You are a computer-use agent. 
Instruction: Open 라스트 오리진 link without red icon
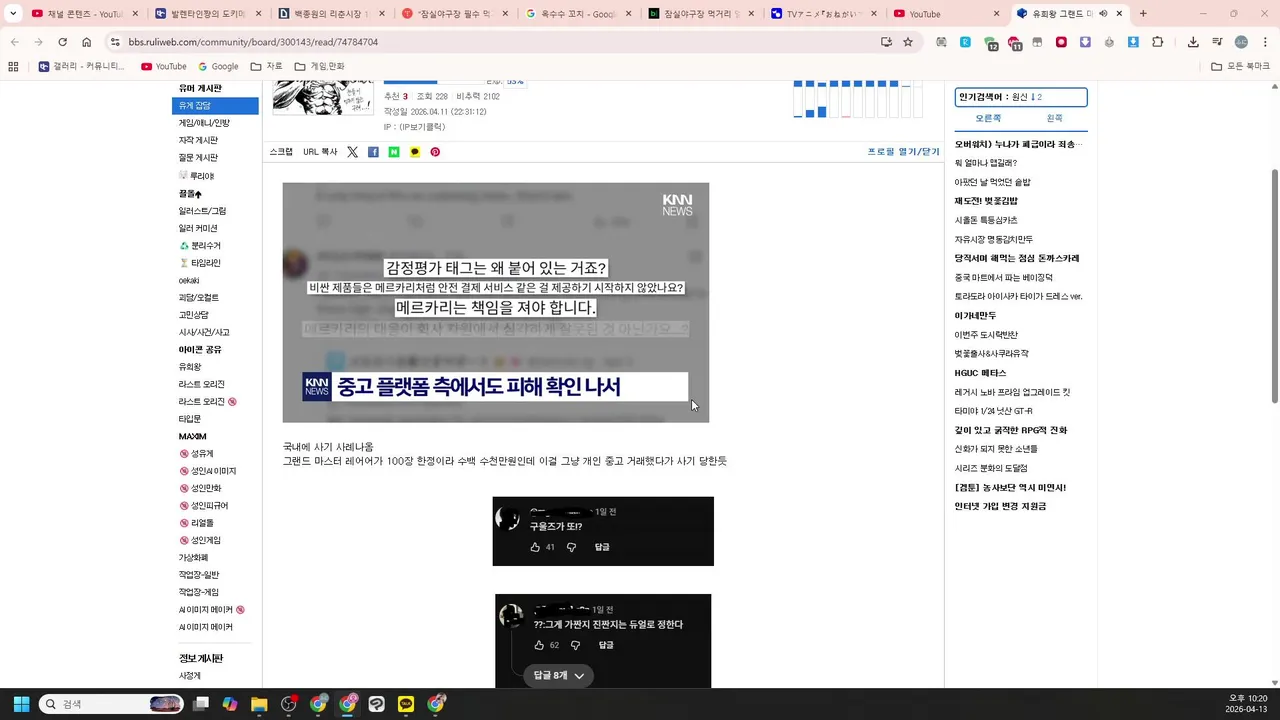[x=201, y=384]
